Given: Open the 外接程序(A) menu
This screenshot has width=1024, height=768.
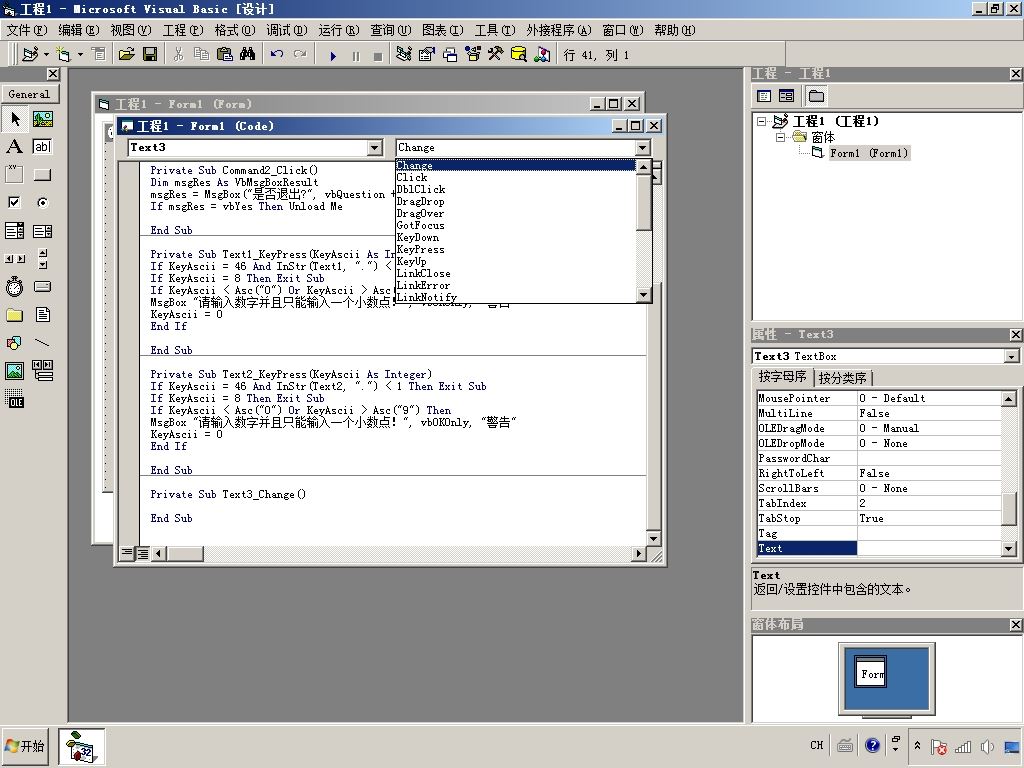Looking at the screenshot, I should coord(558,30).
